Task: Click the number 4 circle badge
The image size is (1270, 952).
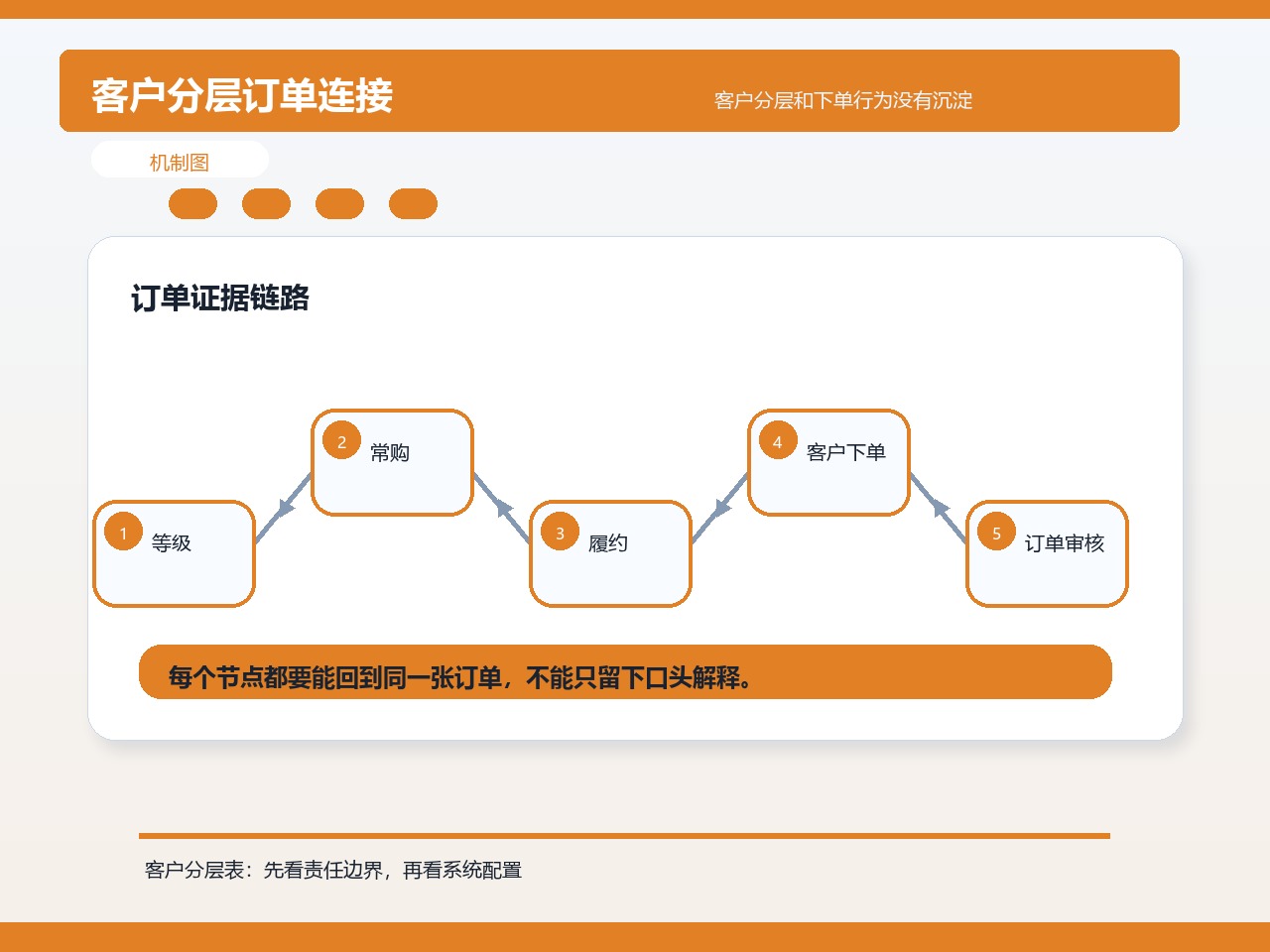Action: (778, 441)
